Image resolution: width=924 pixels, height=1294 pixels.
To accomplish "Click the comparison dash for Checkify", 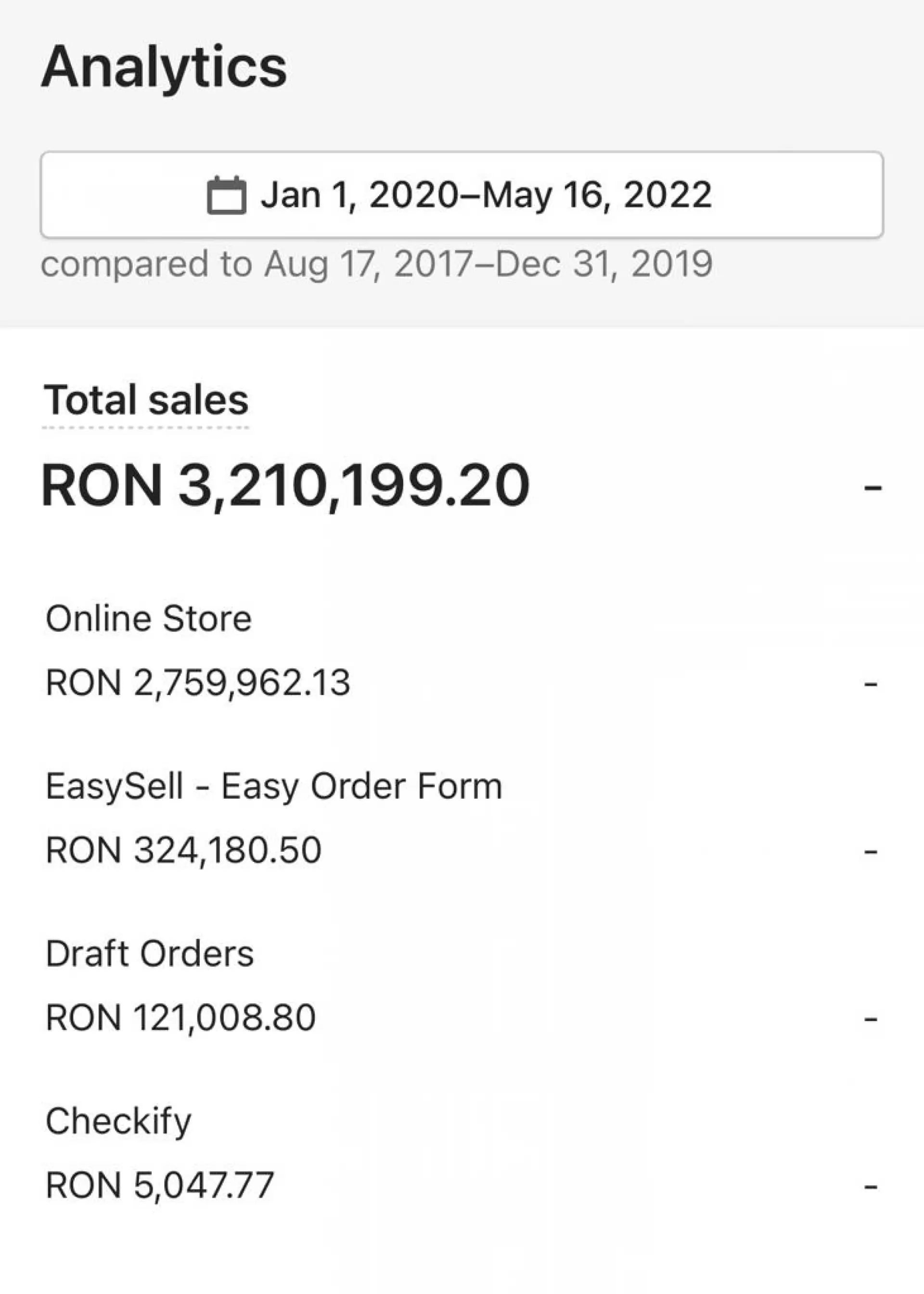I will [871, 1187].
